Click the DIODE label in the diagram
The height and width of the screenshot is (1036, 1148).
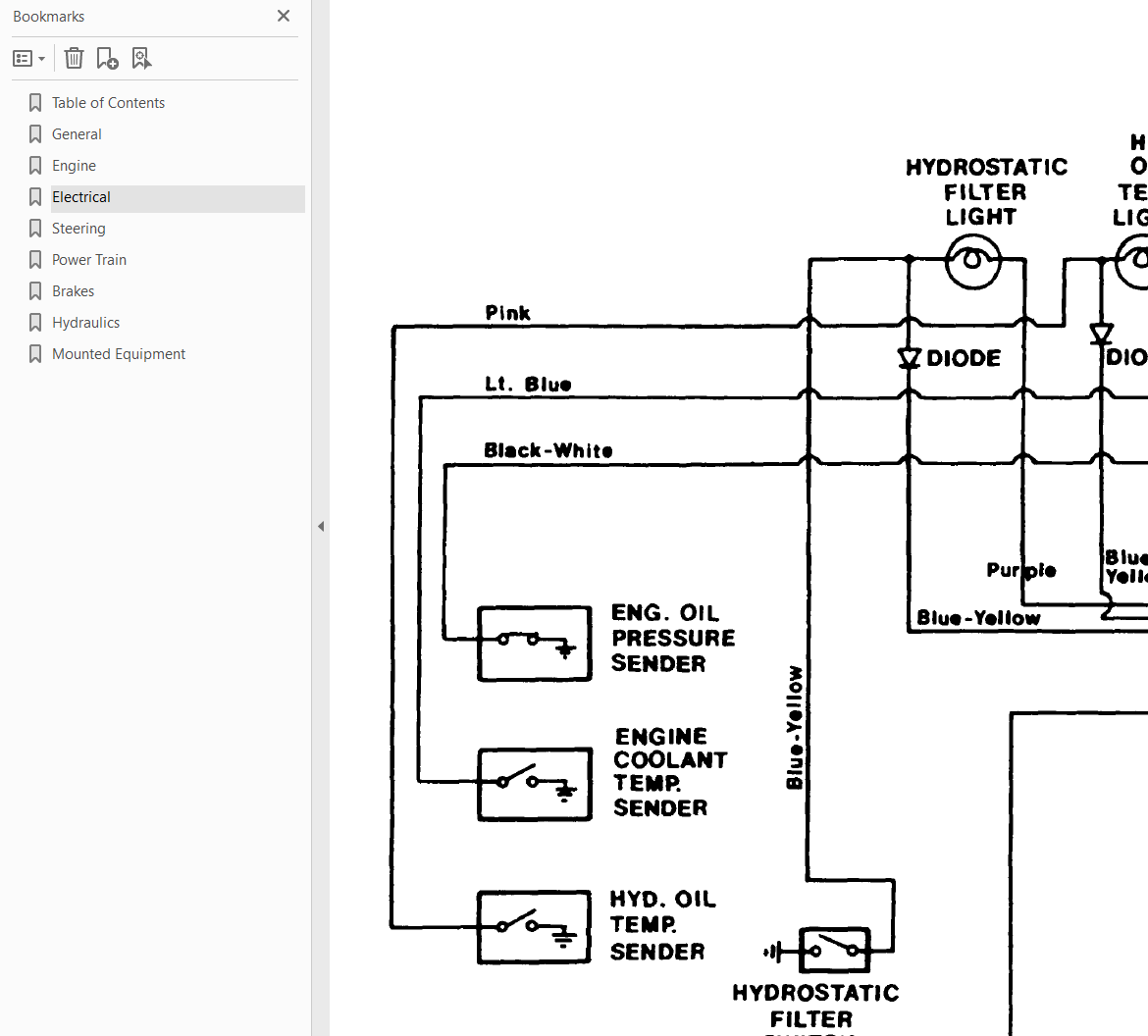pos(964,358)
